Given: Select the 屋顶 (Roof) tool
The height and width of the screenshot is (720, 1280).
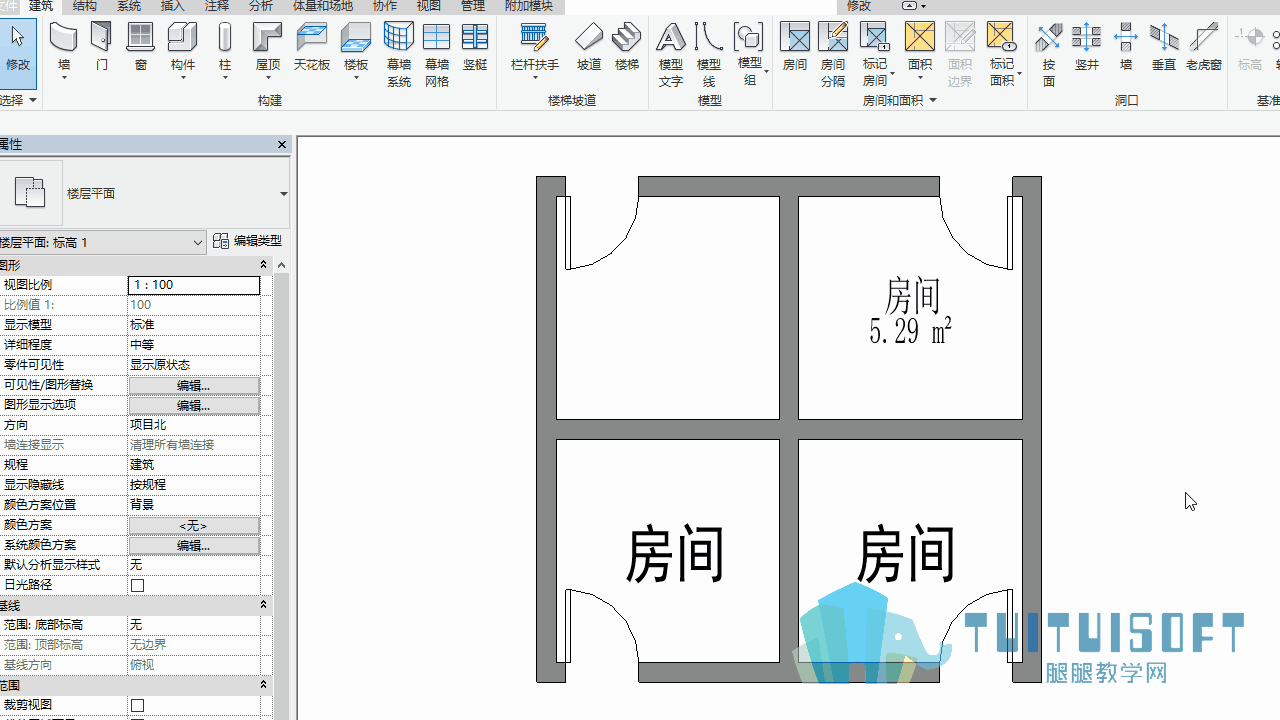Looking at the screenshot, I should coord(268,49).
